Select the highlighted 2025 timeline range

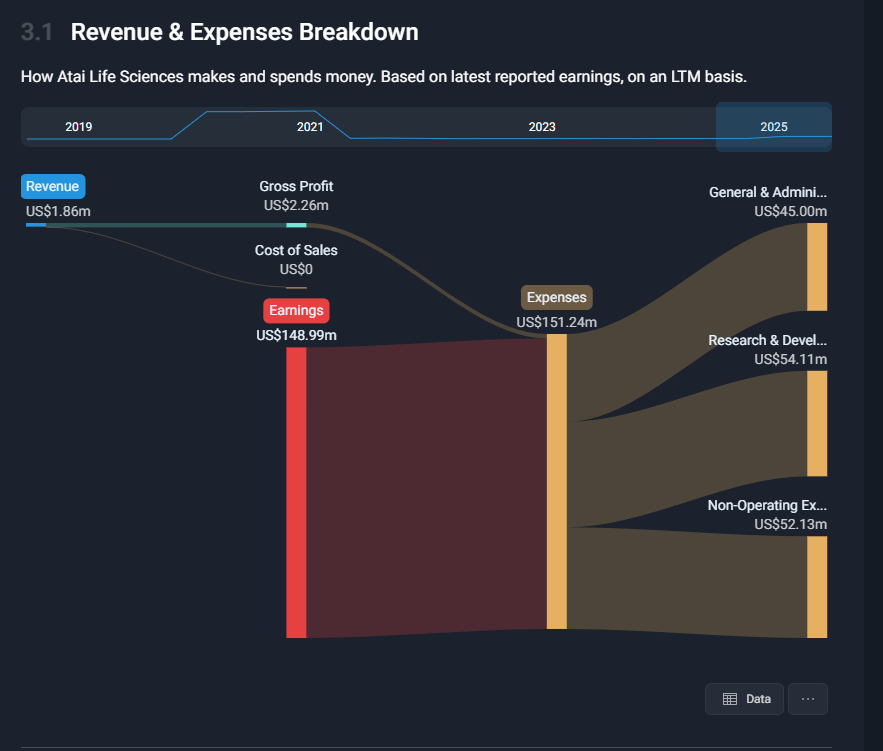(x=774, y=127)
